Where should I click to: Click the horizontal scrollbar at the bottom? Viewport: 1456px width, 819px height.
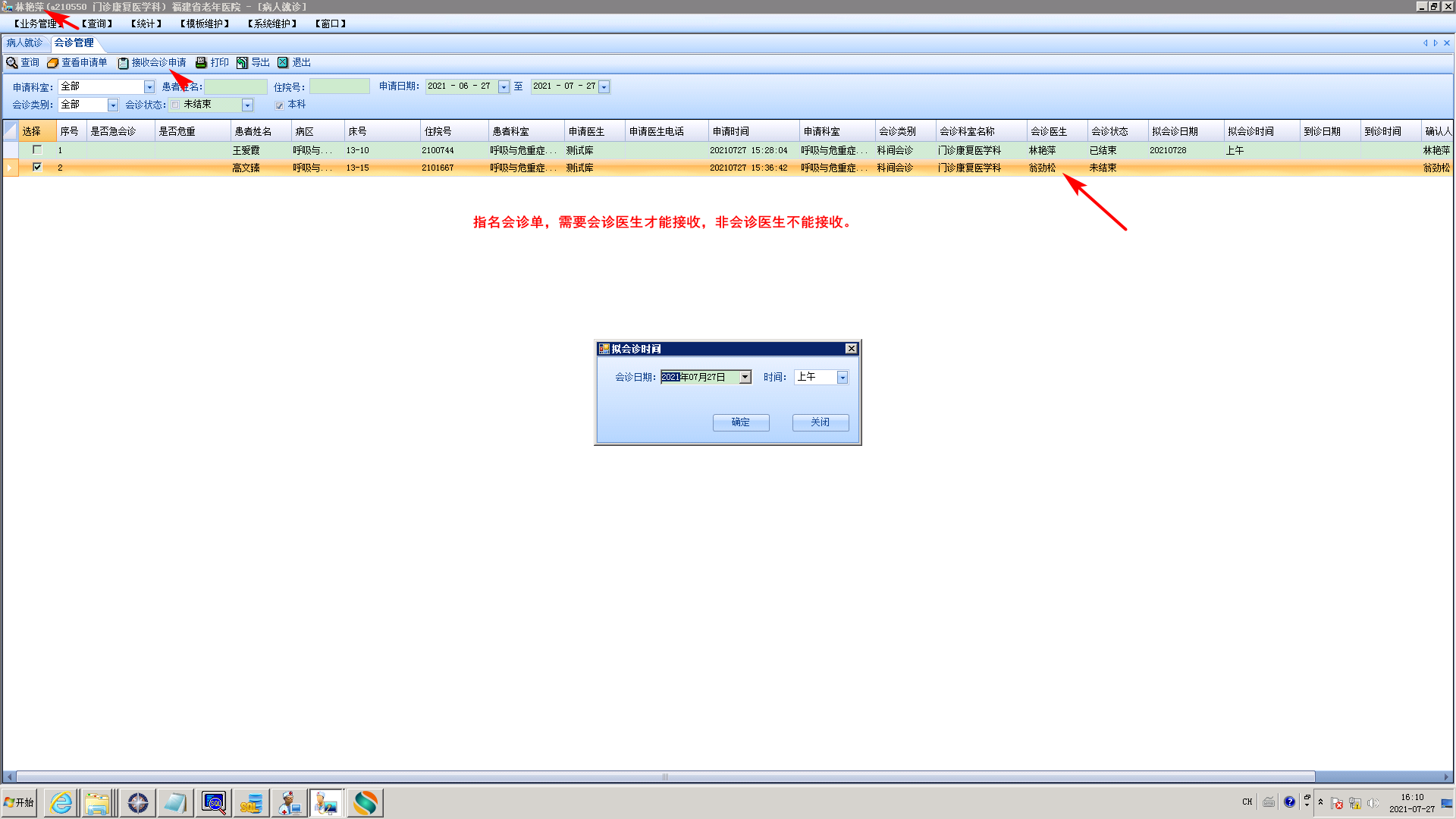[x=664, y=777]
